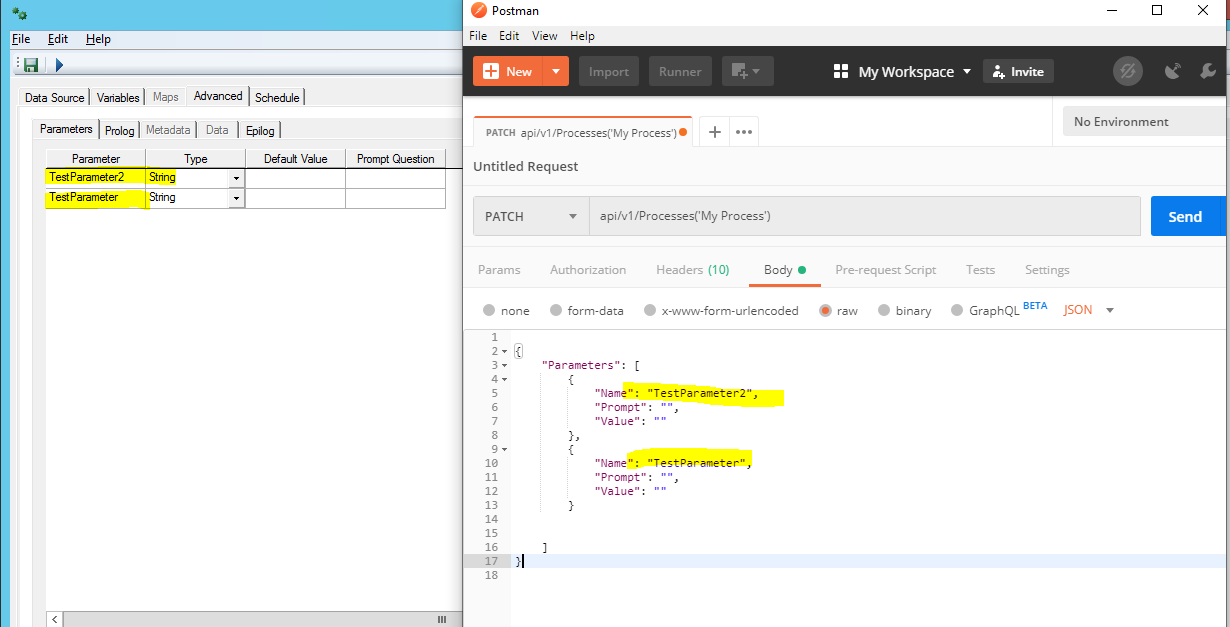Select the none body type radio
The width and height of the screenshot is (1230, 627).
click(489, 310)
